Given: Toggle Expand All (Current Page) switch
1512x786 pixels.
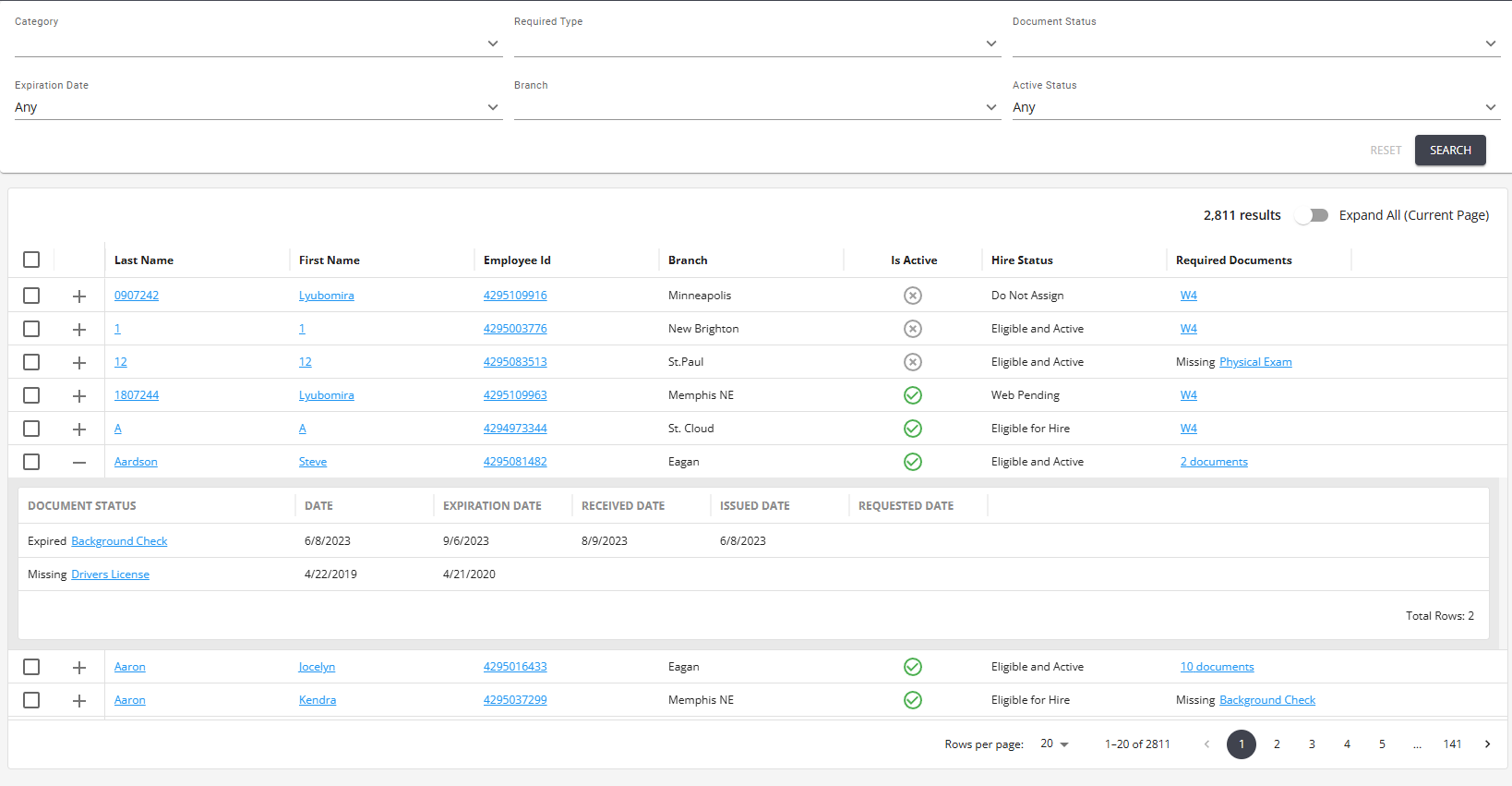Looking at the screenshot, I should click(1311, 215).
